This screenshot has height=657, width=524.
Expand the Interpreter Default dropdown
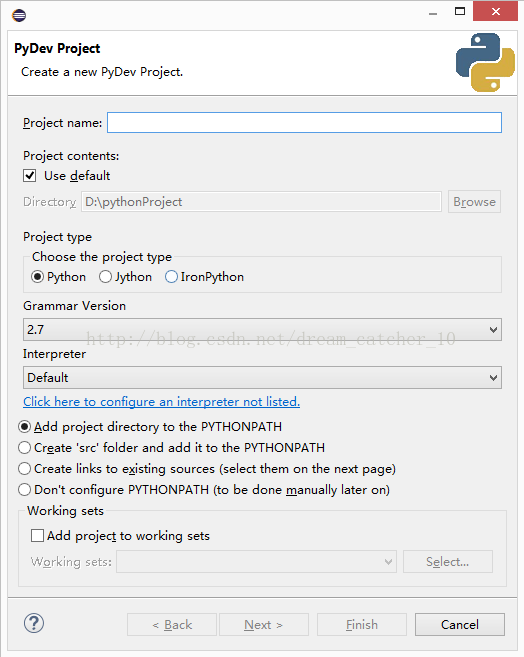point(262,378)
